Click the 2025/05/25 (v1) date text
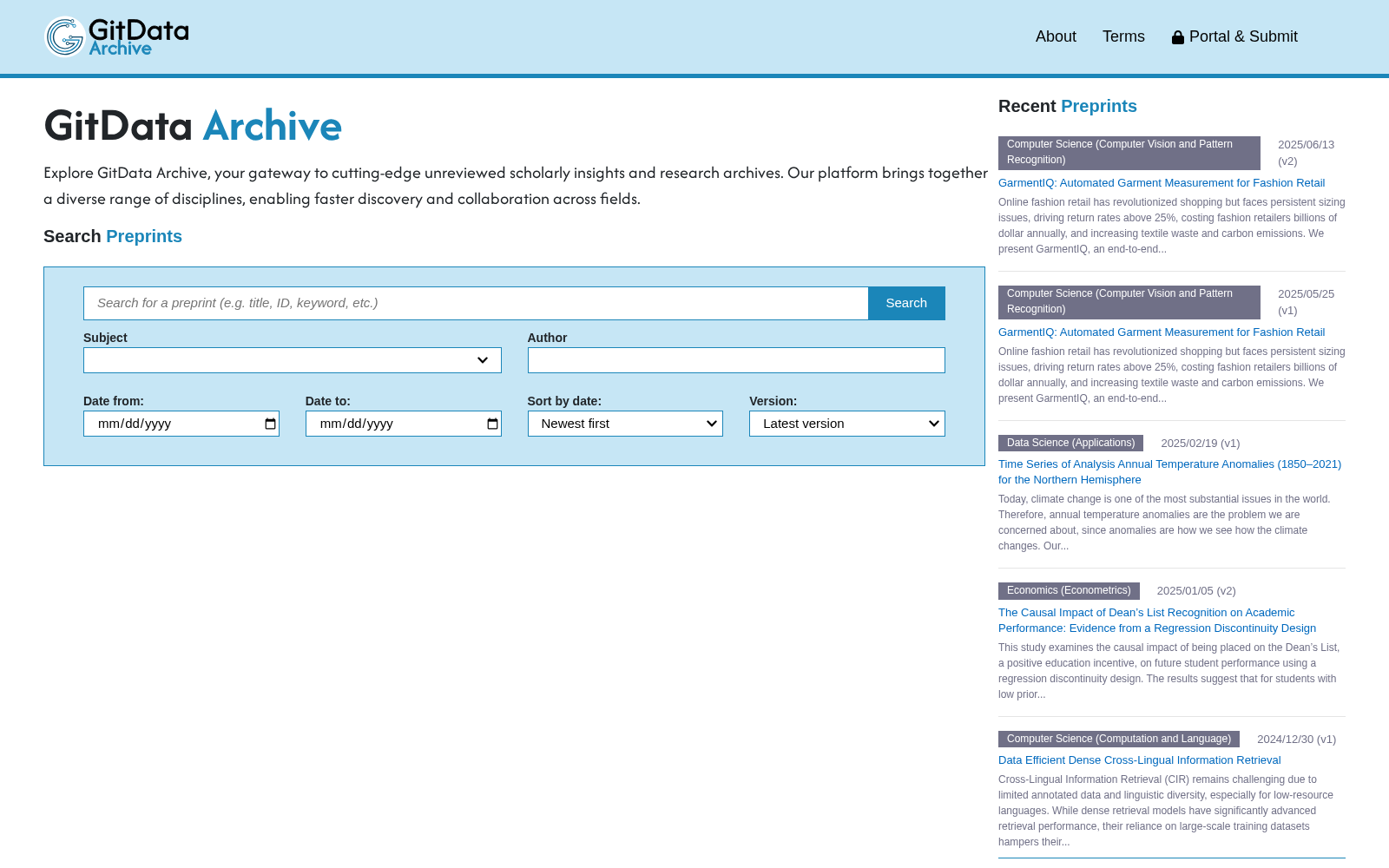The image size is (1389, 868). (x=1306, y=302)
